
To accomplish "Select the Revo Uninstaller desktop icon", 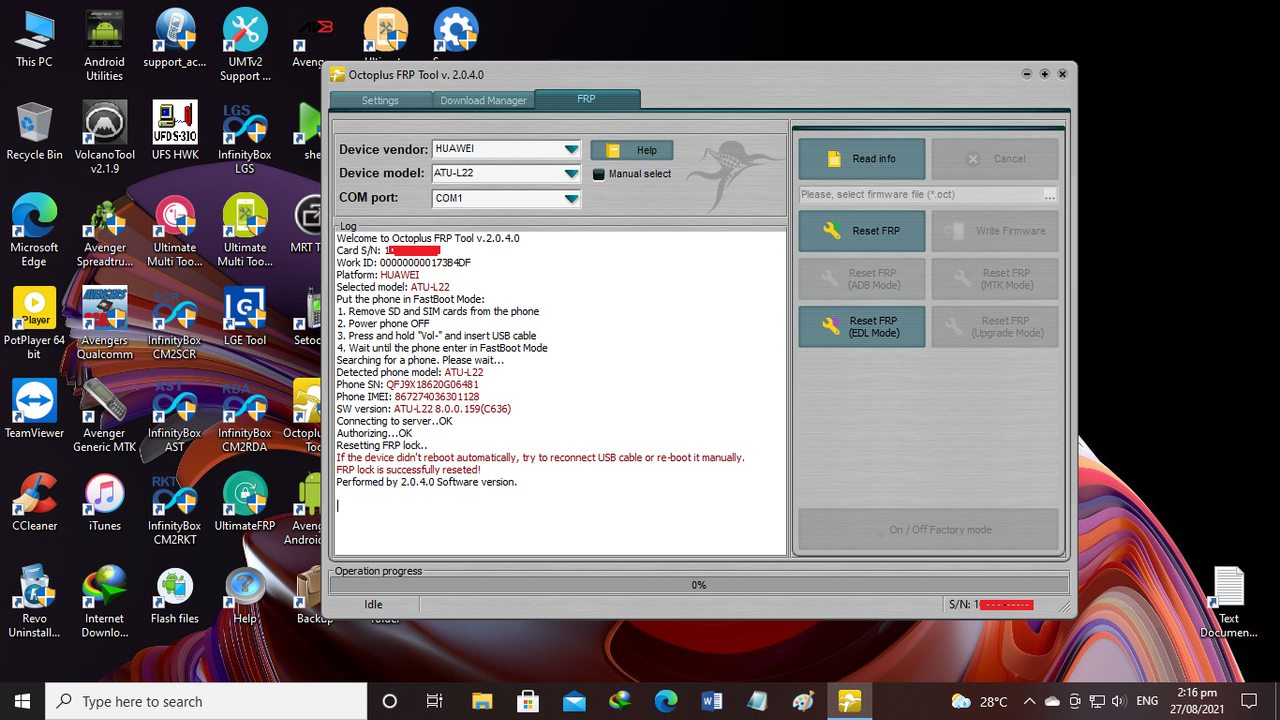I will (34, 601).
